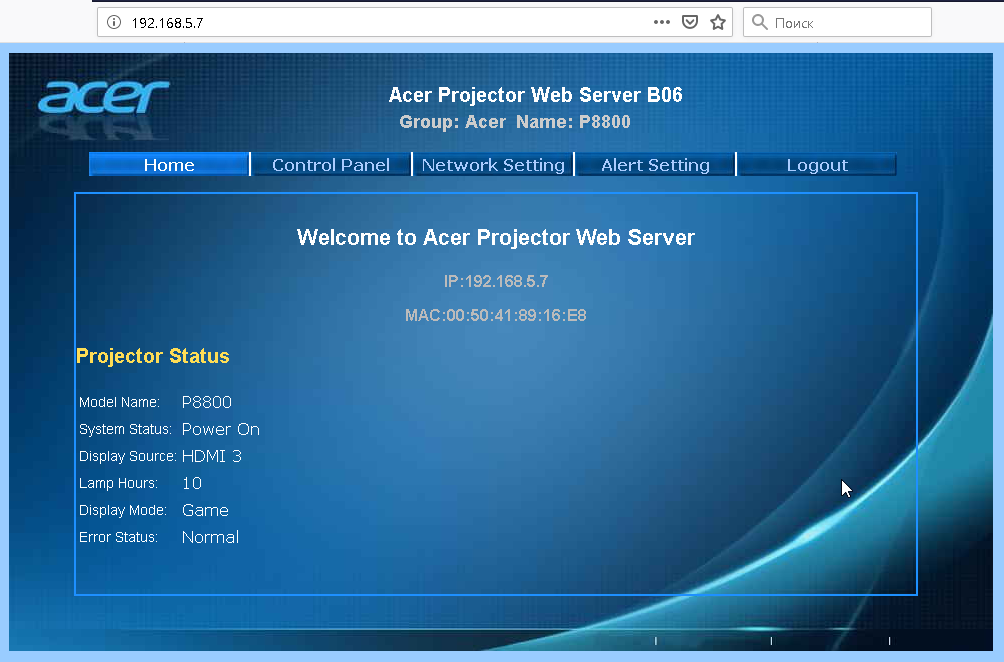Click the System Status: label
This screenshot has width=1004, height=662.
point(126,429)
